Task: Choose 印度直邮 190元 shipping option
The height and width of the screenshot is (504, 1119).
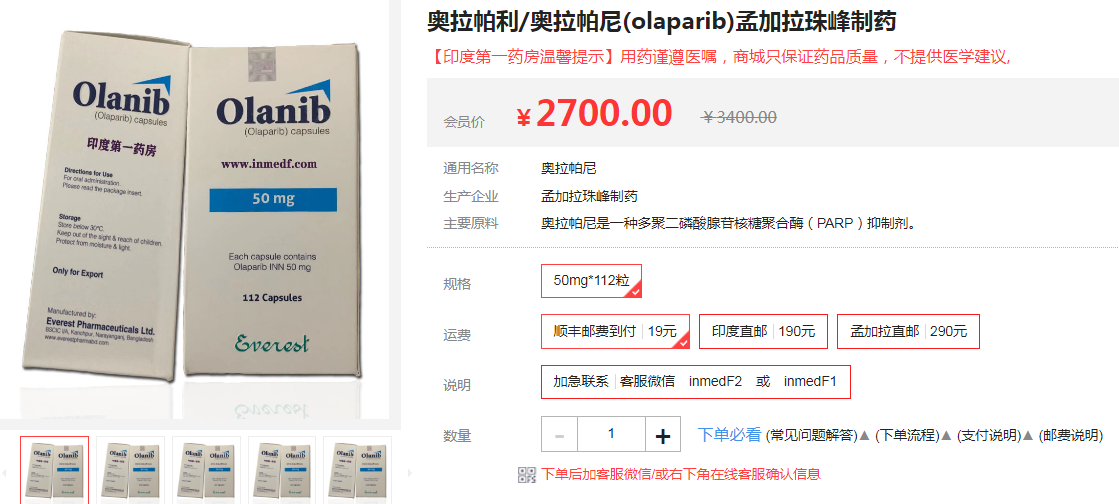Action: [x=763, y=332]
